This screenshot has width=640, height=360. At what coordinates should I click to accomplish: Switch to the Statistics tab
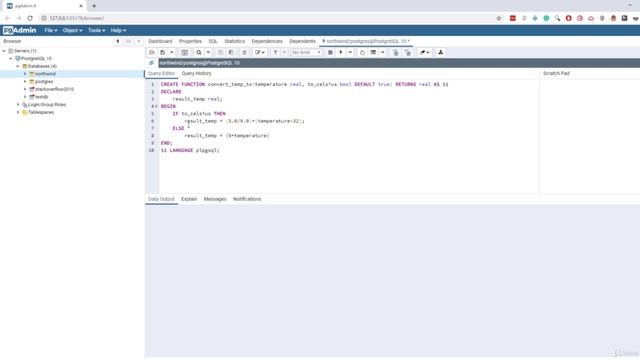(x=234, y=41)
